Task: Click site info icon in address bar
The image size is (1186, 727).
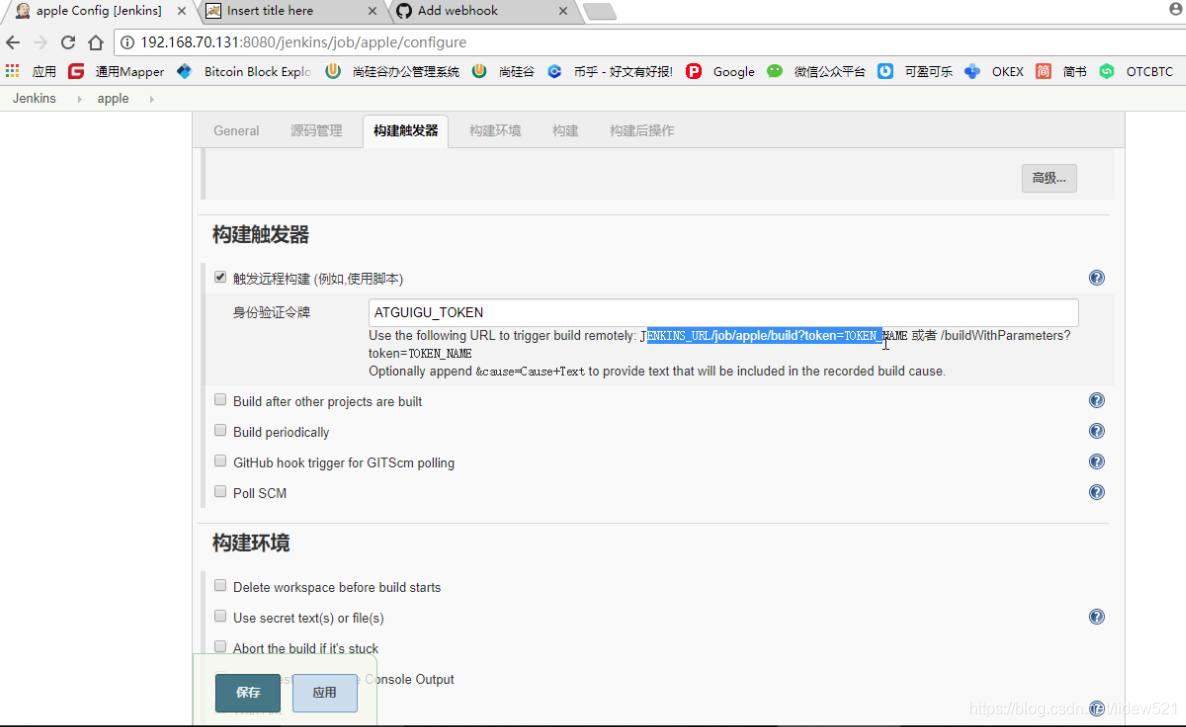Action: (127, 42)
